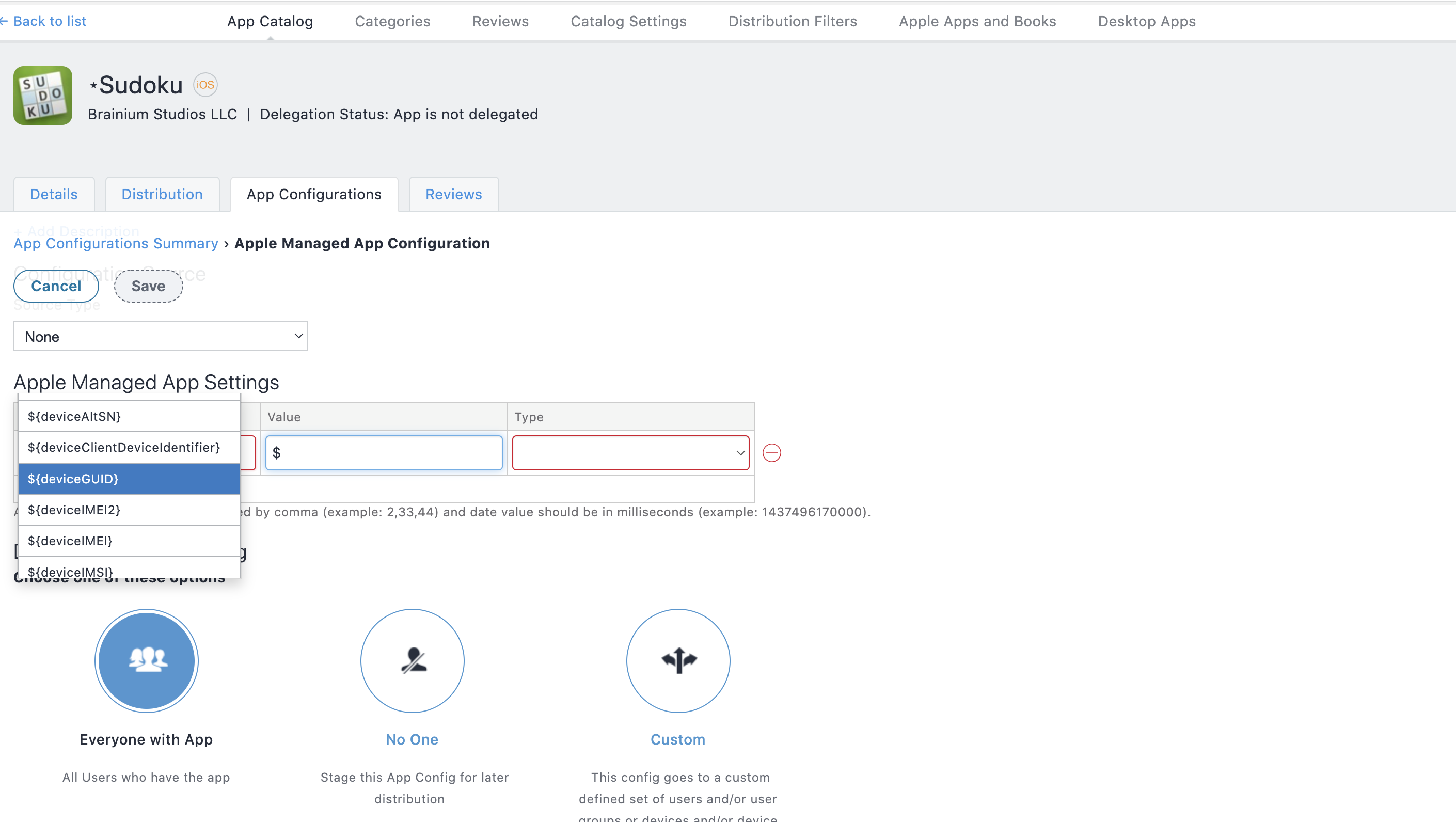Screen dimensions: 1456x822
Task: Select the Custom distribution icon
Action: coord(678,660)
